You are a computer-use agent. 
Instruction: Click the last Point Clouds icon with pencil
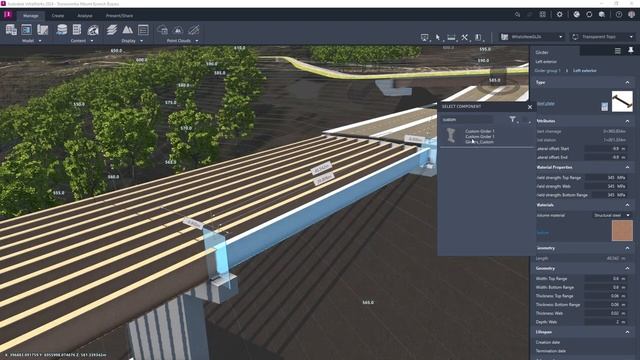tap(194, 30)
